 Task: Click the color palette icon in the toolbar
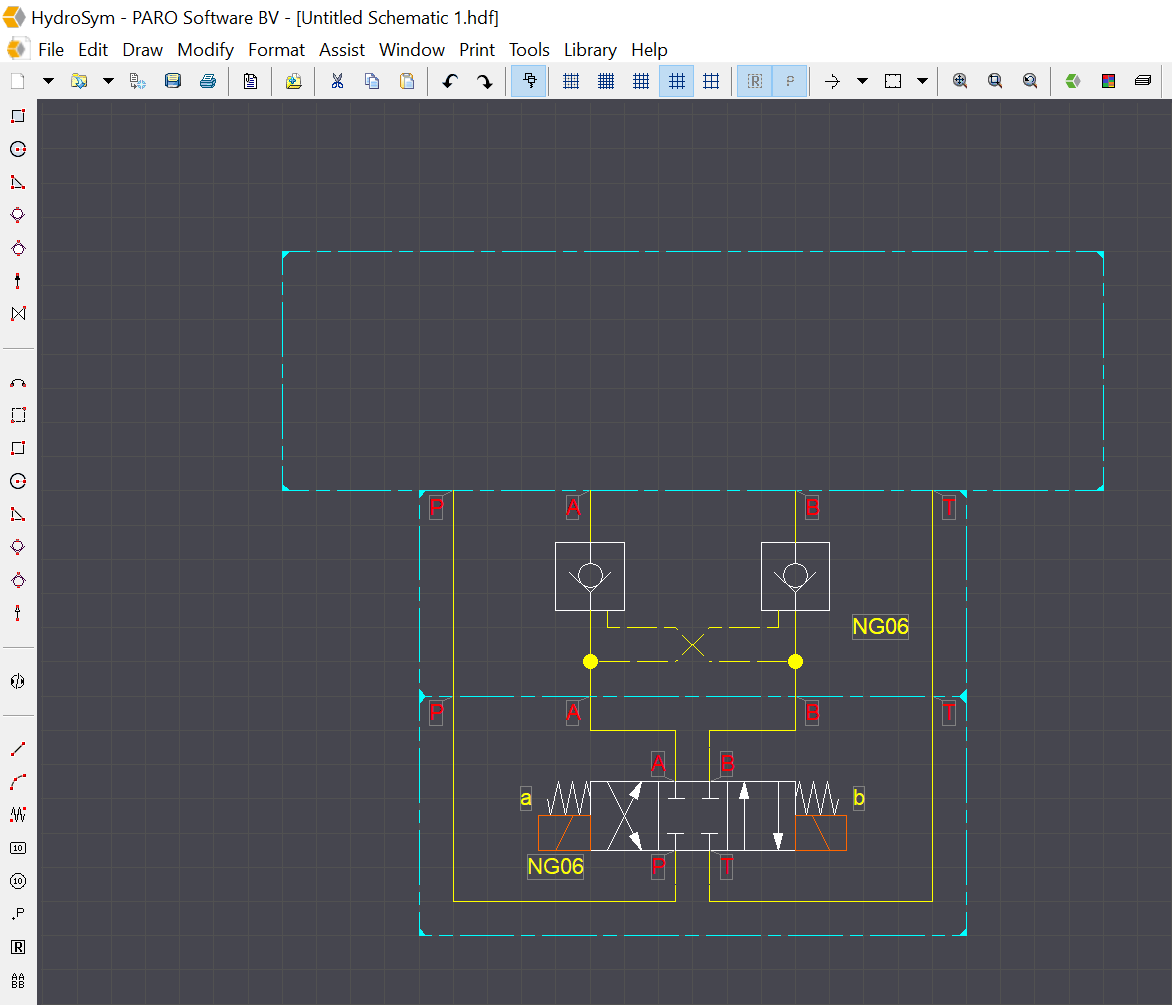(1108, 81)
